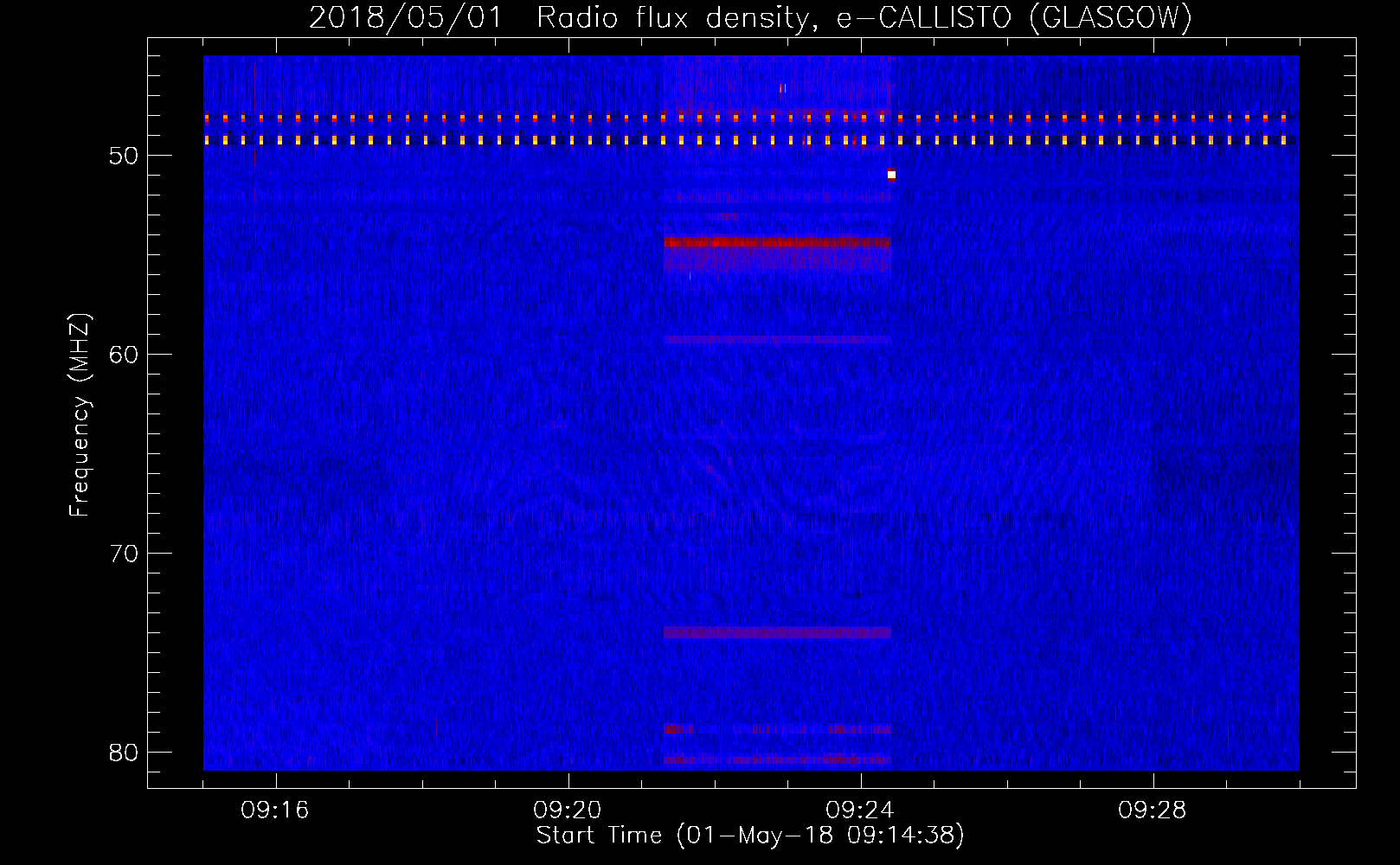Click the 60 MHz frequency tick label
Image resolution: width=1400 pixels, height=865 pixels.
tap(124, 355)
